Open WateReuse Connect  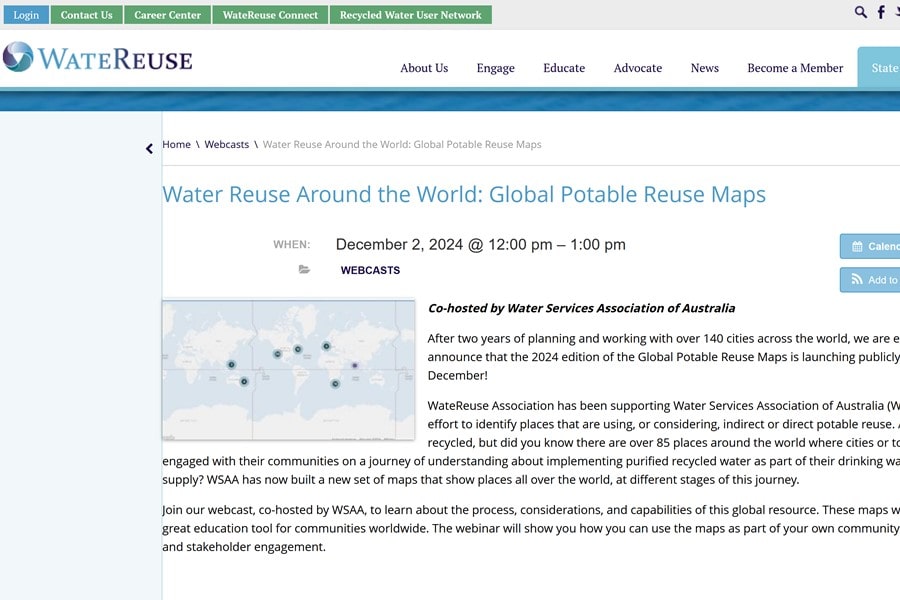[270, 15]
